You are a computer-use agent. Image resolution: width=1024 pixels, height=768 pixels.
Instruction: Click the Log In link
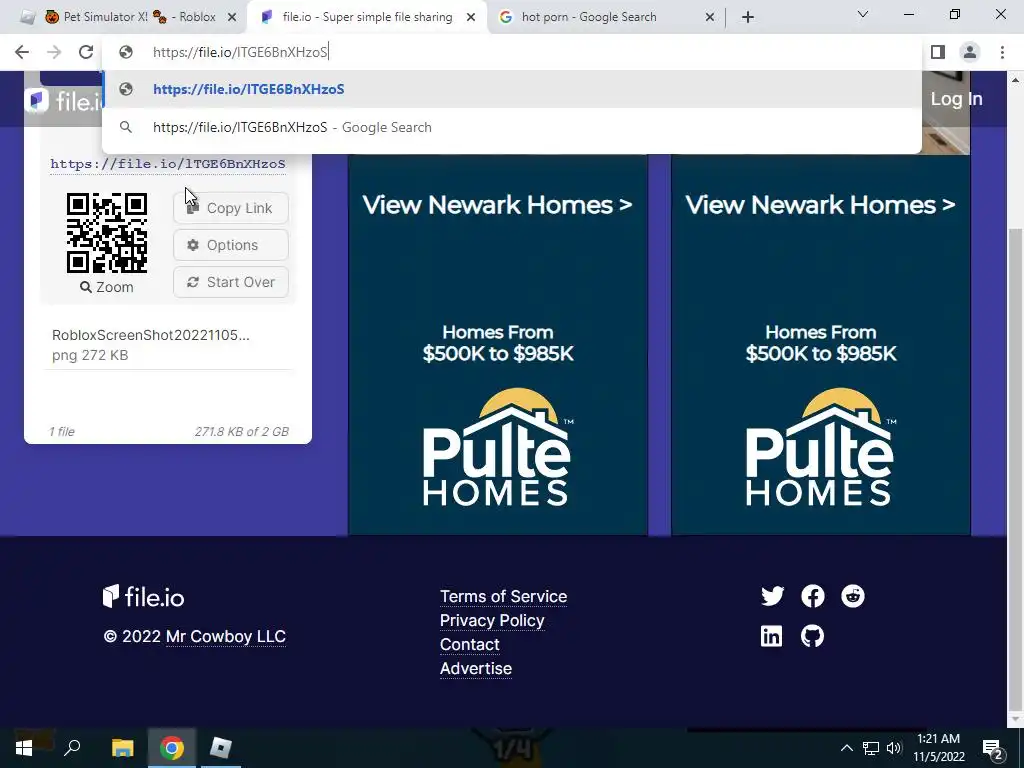click(956, 99)
